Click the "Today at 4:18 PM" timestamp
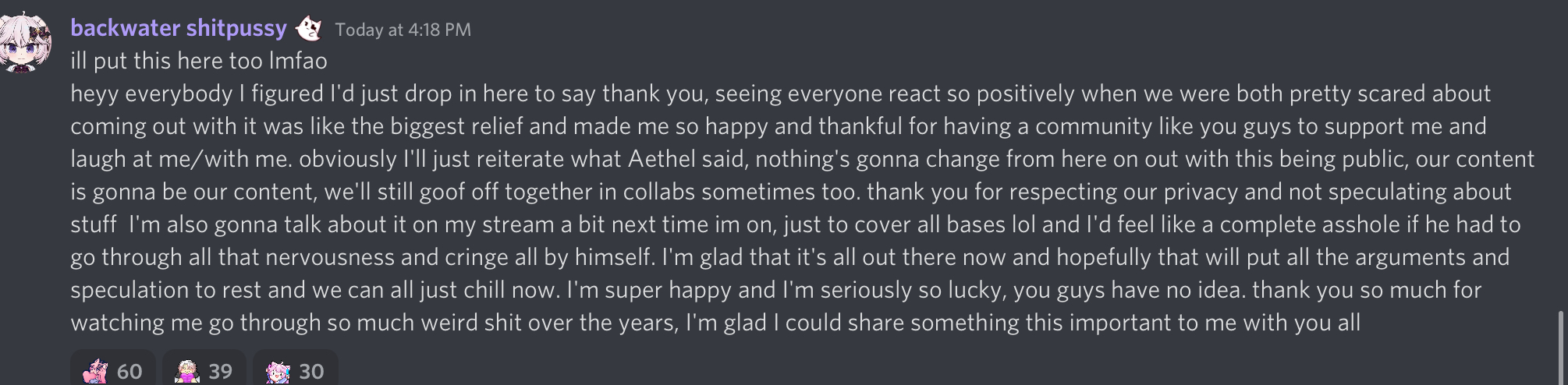1568x385 pixels. (403, 30)
